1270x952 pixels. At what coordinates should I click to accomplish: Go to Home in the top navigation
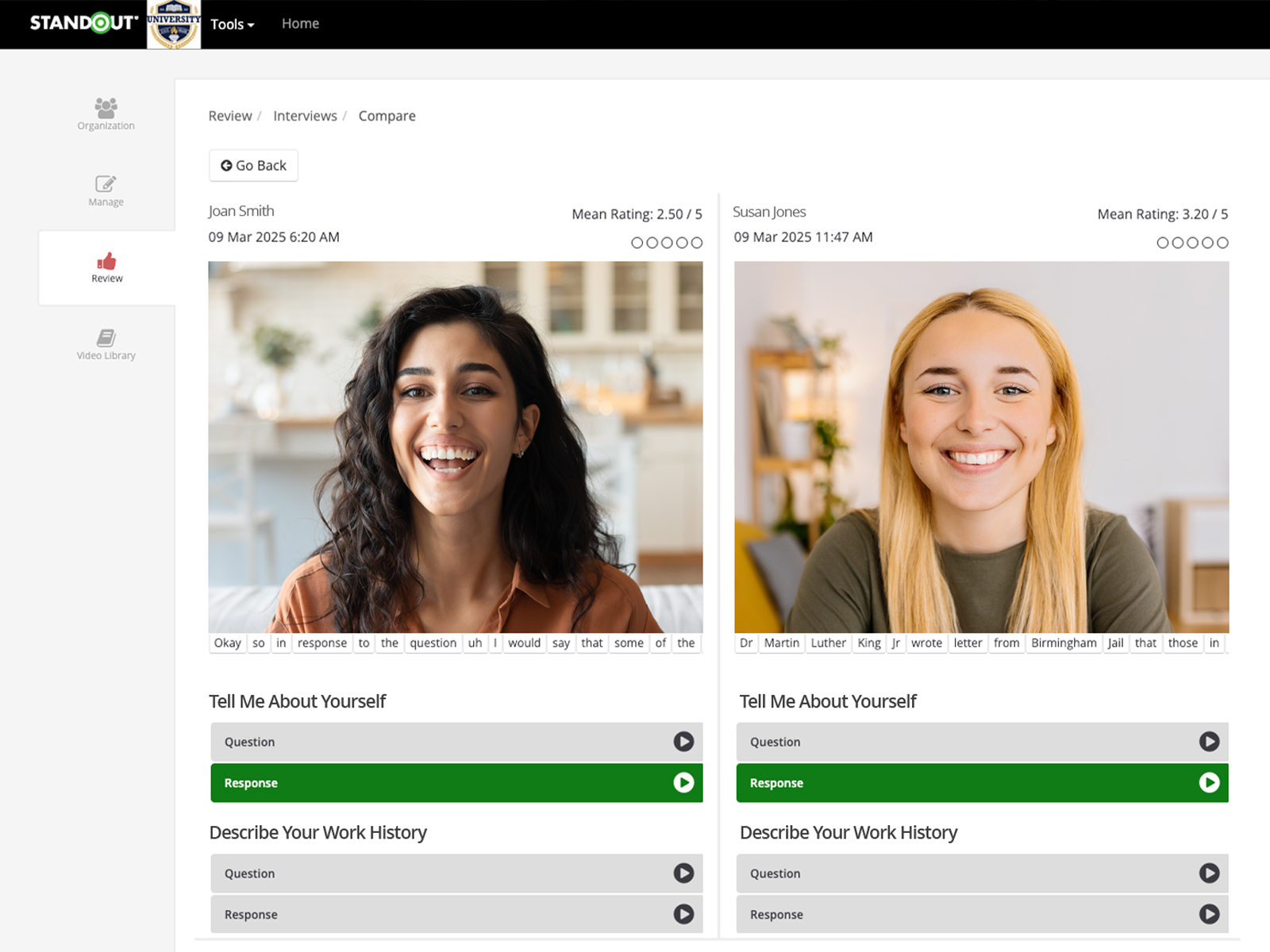tap(300, 24)
